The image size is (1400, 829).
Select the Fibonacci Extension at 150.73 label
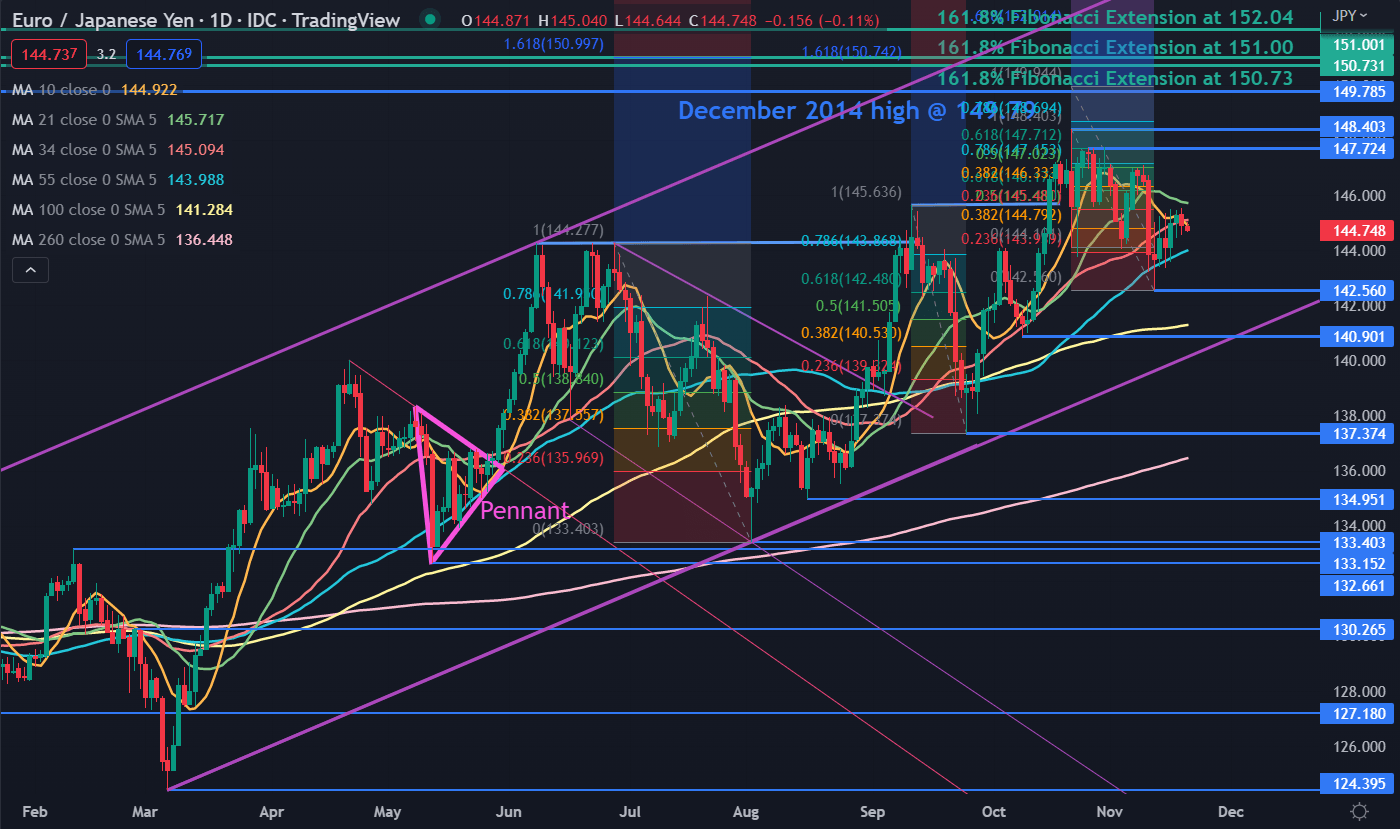pyautogui.click(x=1115, y=78)
